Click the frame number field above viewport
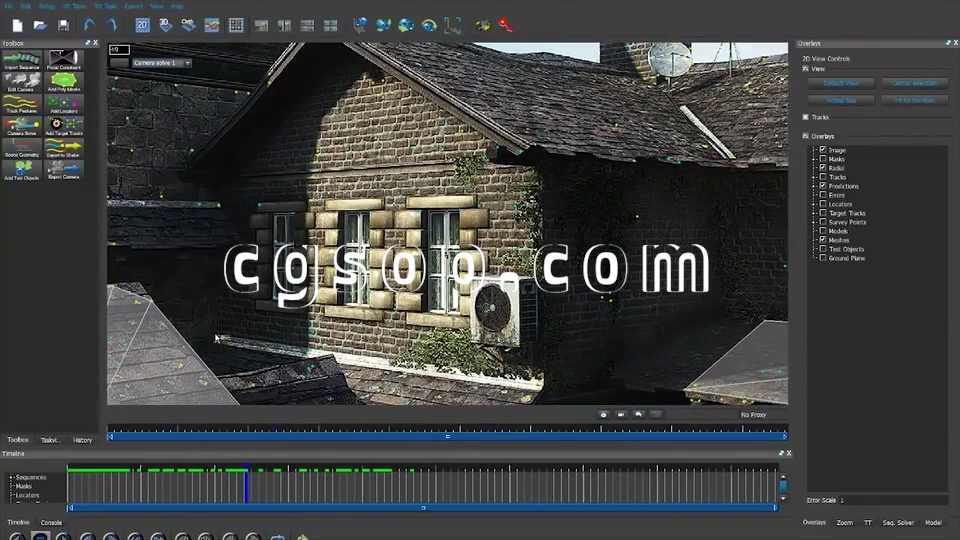Image resolution: width=960 pixels, height=540 pixels. (x=119, y=50)
